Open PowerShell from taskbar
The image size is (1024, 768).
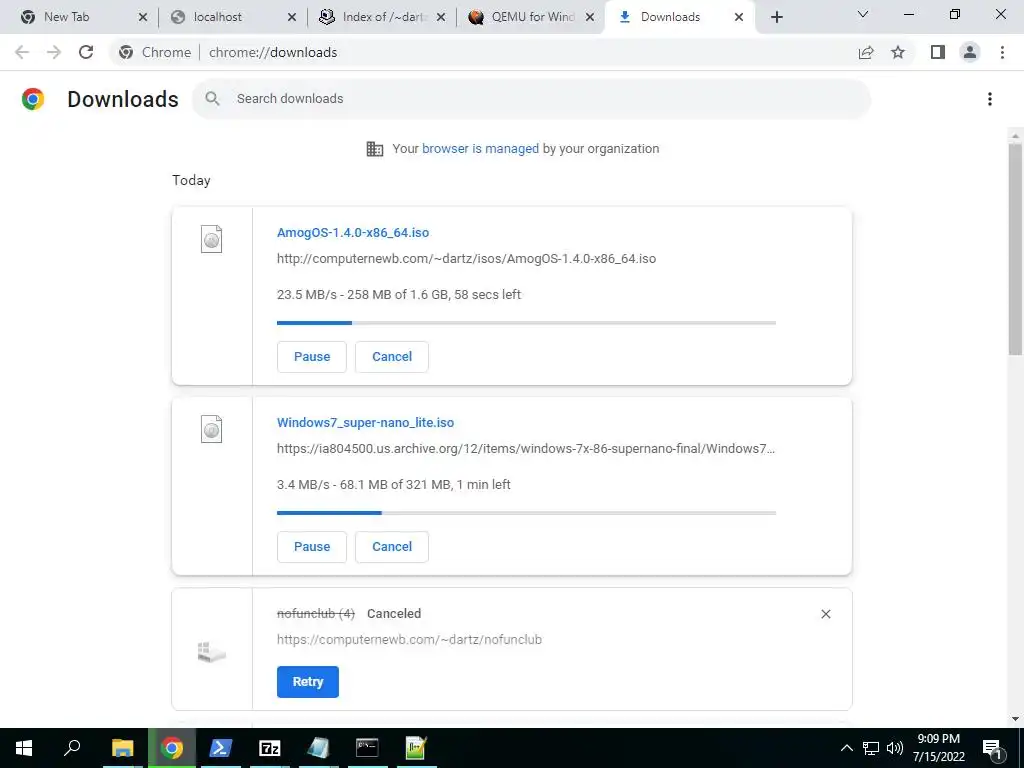(x=221, y=748)
